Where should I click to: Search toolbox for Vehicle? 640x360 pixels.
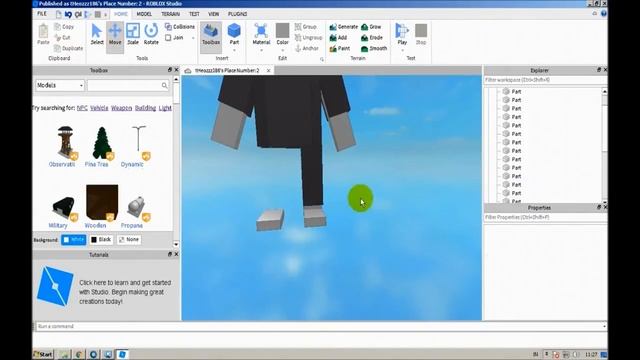pyautogui.click(x=99, y=108)
